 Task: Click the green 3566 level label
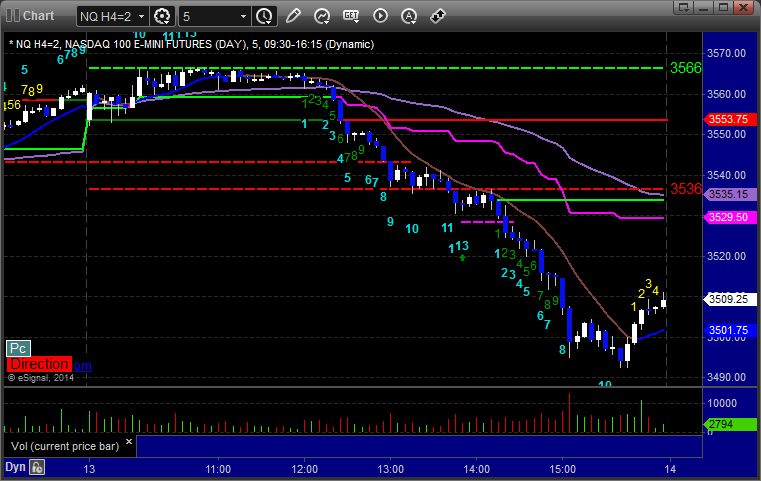[686, 68]
